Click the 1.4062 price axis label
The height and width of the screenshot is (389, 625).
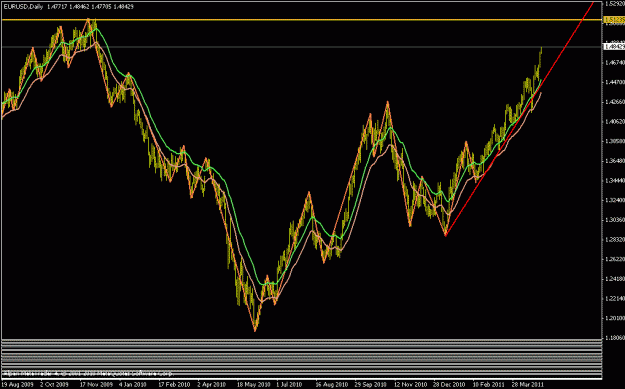coord(615,121)
